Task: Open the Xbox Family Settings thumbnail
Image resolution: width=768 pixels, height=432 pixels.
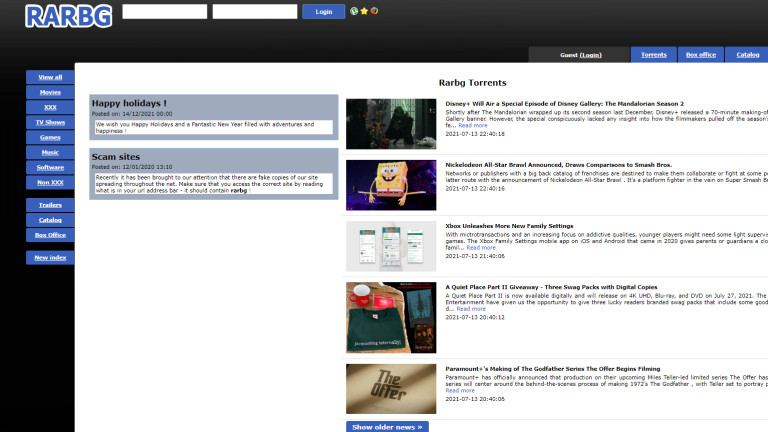Action: click(x=391, y=246)
